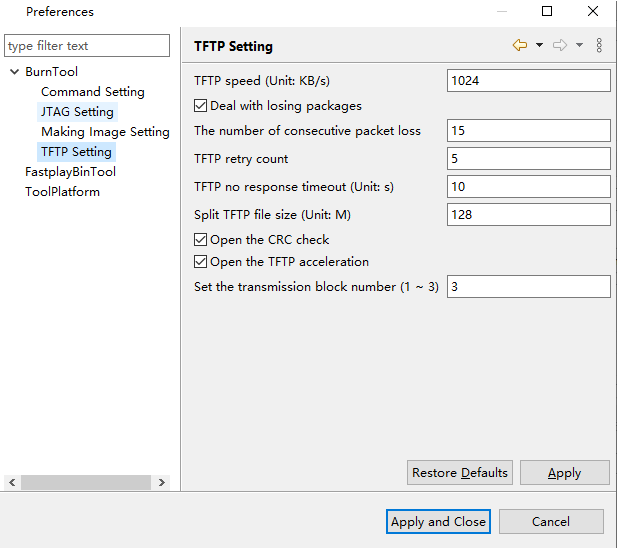Open the three-dot view menu icon

599,46
